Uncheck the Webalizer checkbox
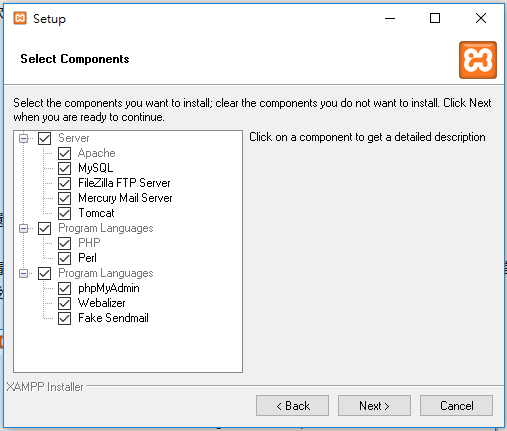507x431 pixels. click(x=64, y=303)
